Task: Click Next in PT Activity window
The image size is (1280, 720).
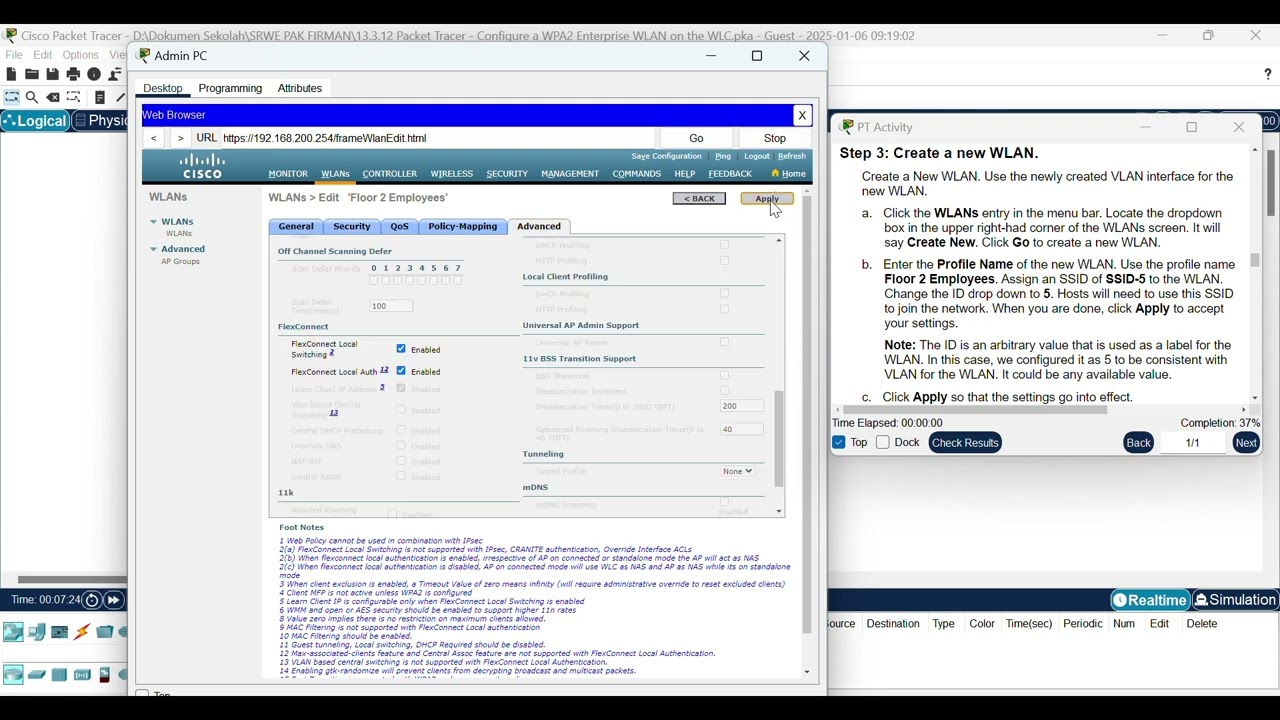Action: [1246, 442]
